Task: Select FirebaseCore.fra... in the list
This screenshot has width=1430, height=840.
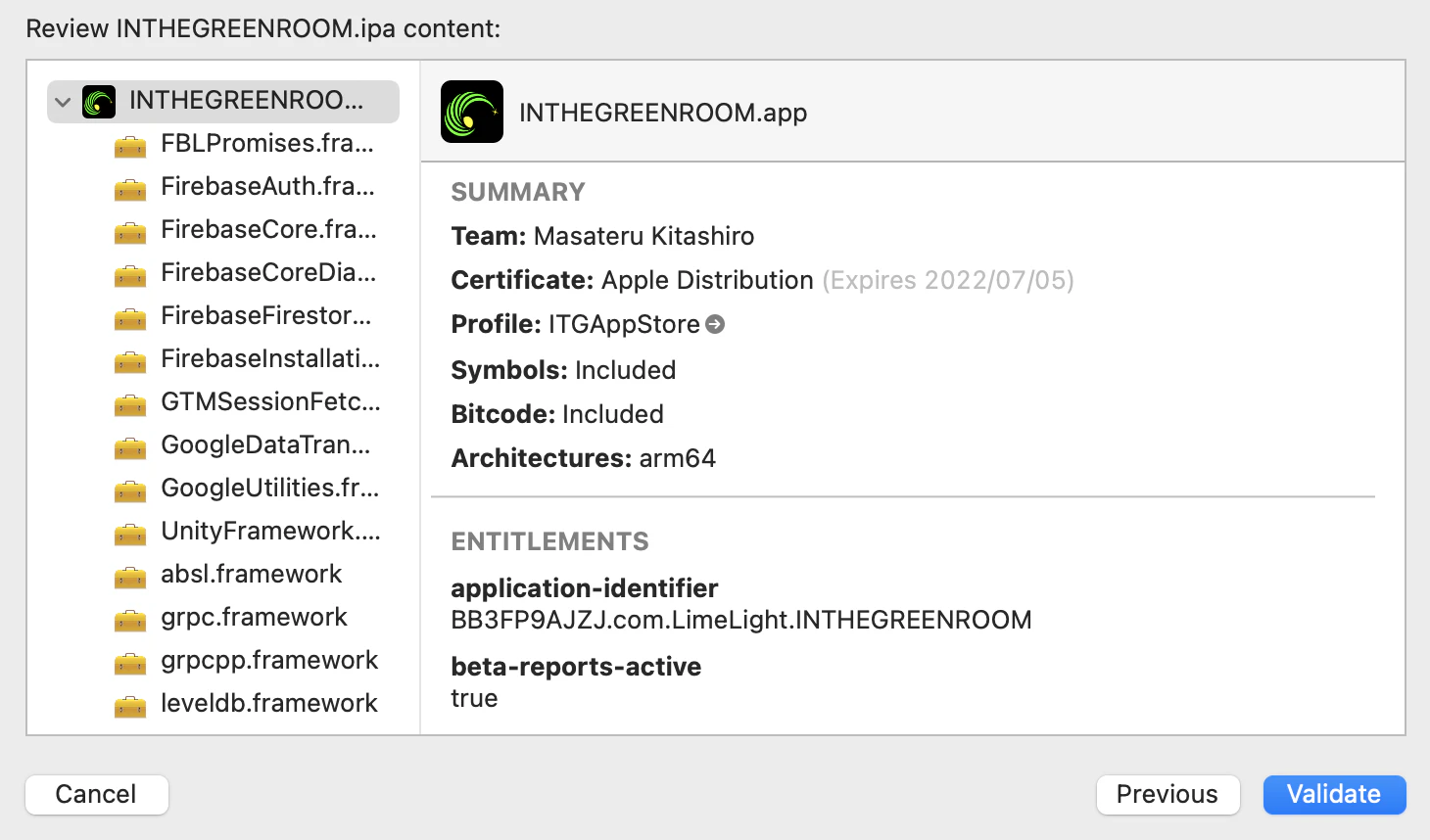Action: click(269, 229)
